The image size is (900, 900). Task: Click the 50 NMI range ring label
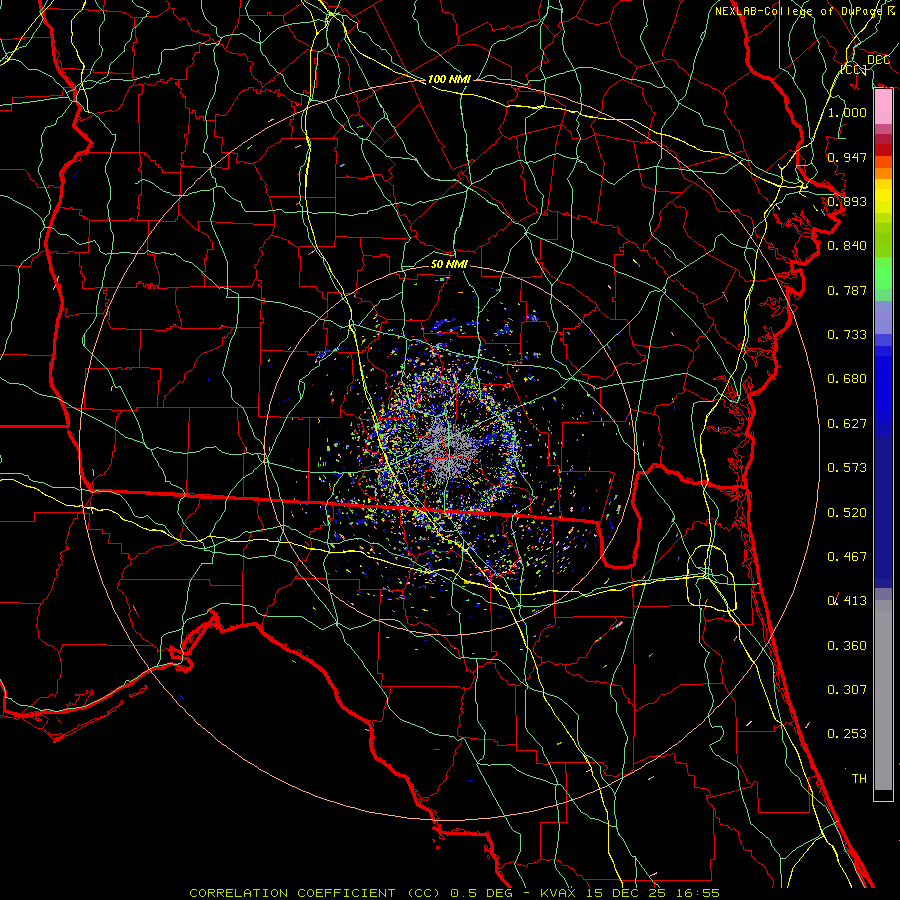pos(449,264)
